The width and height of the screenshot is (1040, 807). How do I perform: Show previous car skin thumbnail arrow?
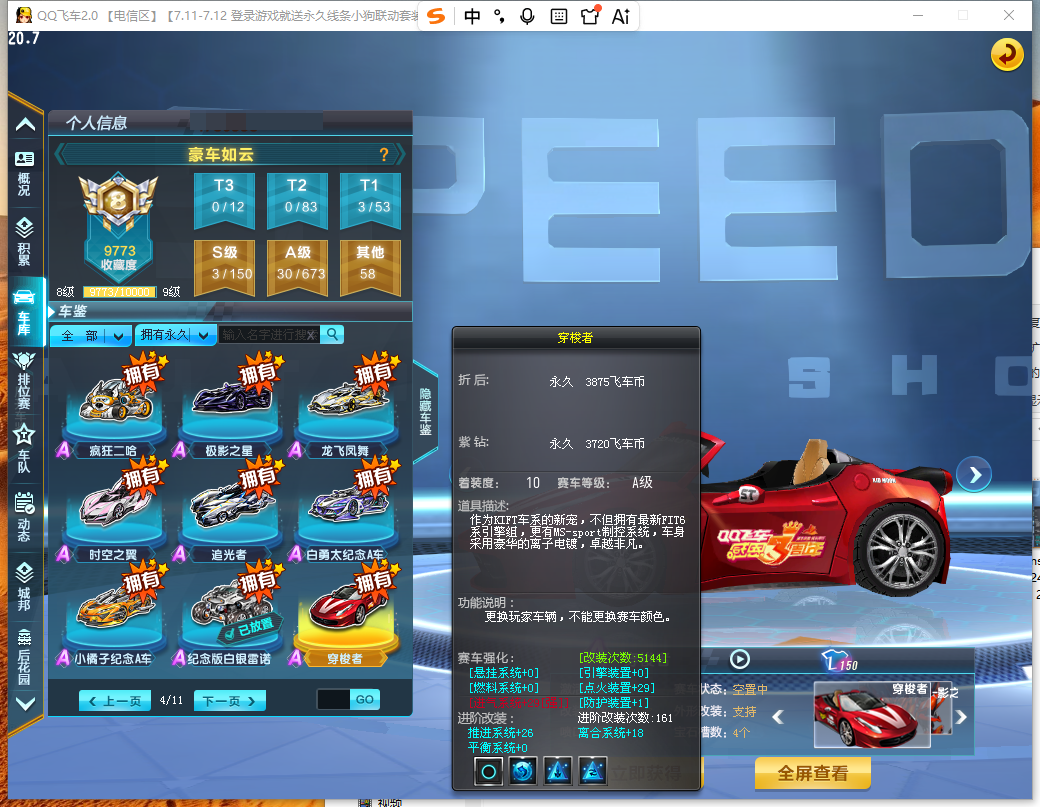[779, 717]
